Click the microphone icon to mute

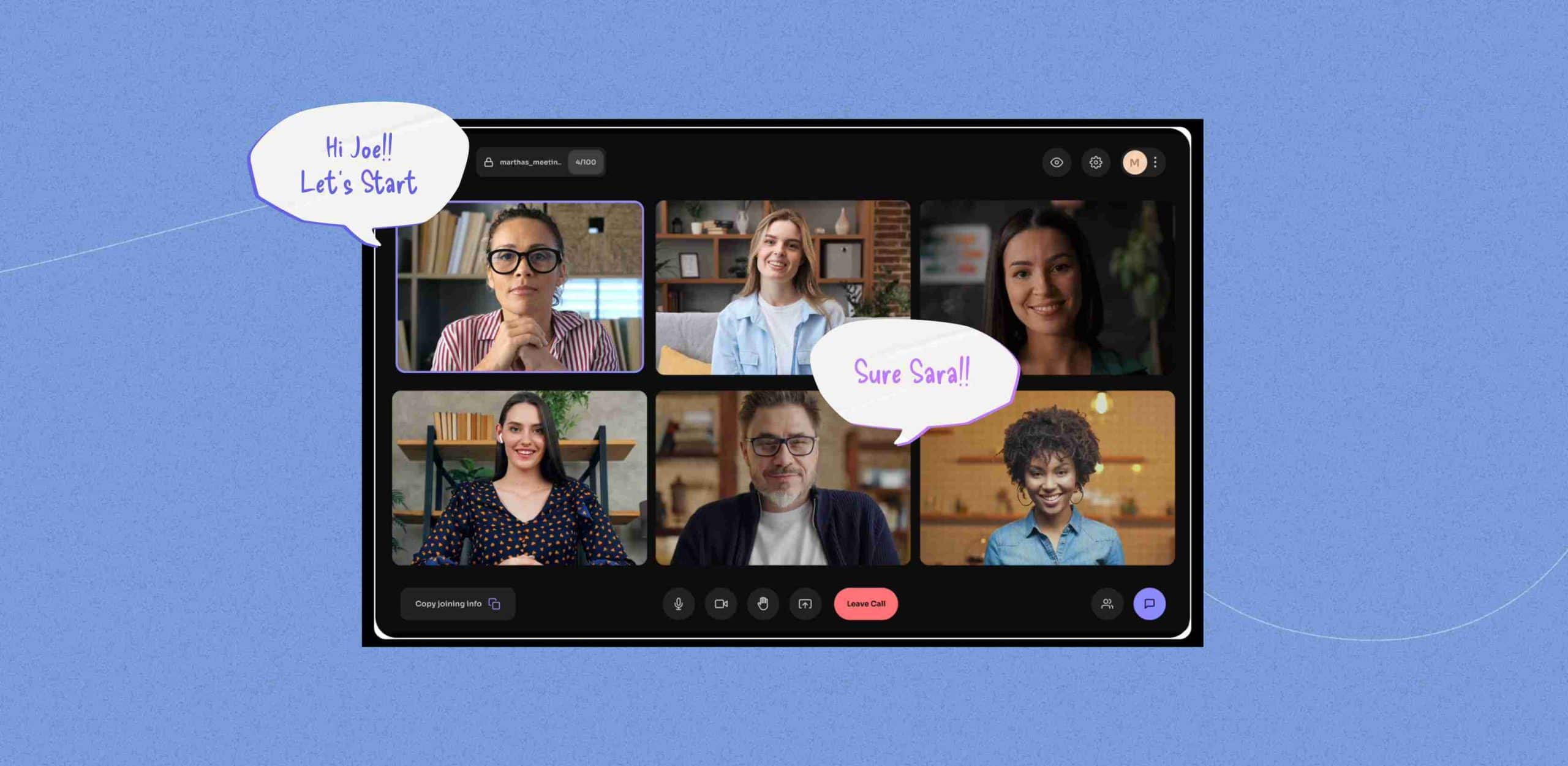[x=674, y=604]
